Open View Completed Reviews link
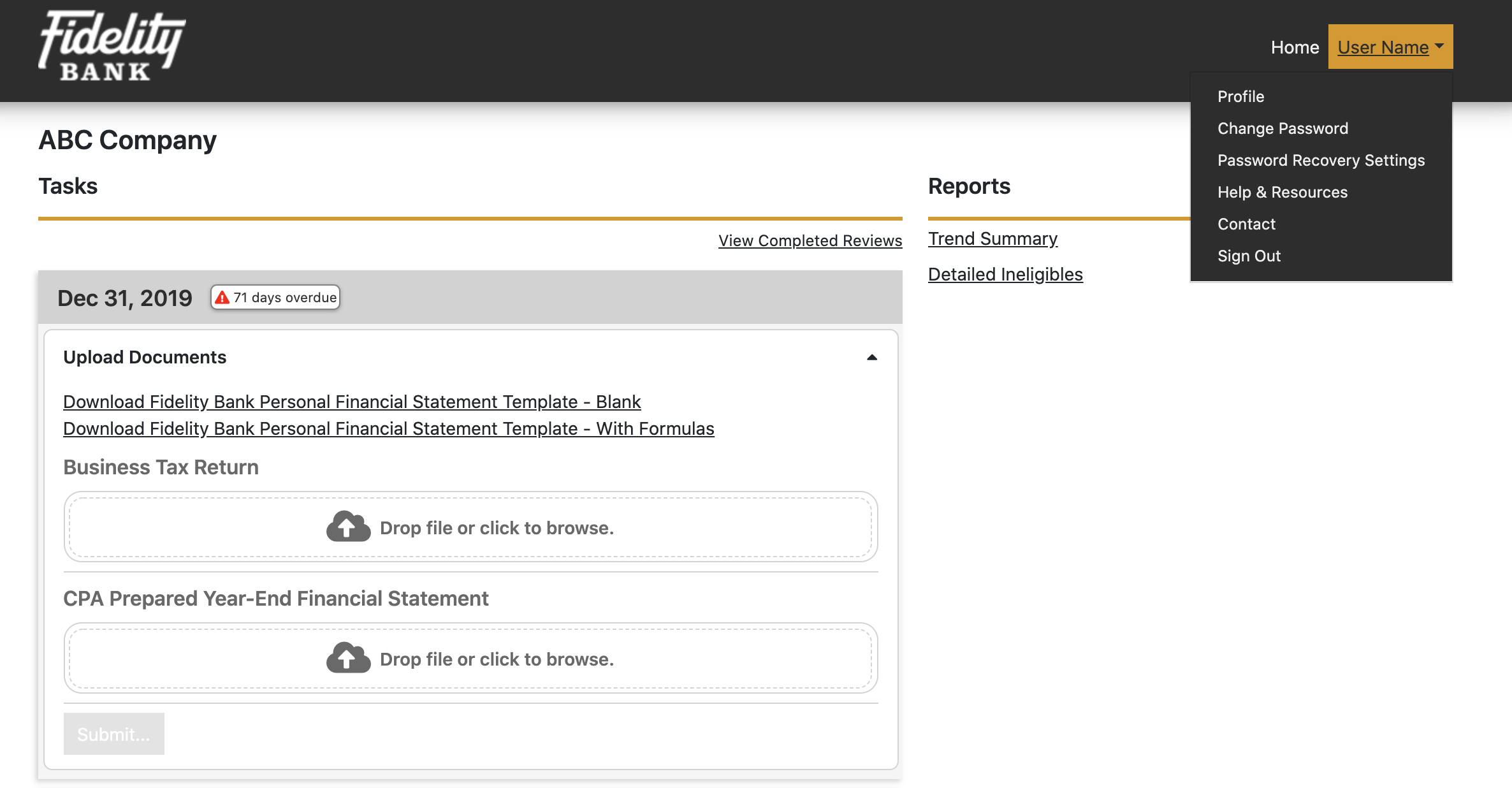Viewport: 1512px width, 788px height. (x=810, y=240)
